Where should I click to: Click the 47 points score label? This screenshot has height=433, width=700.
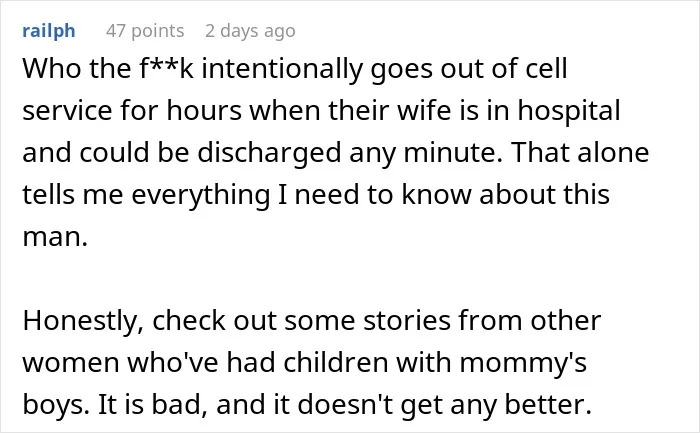145,31
